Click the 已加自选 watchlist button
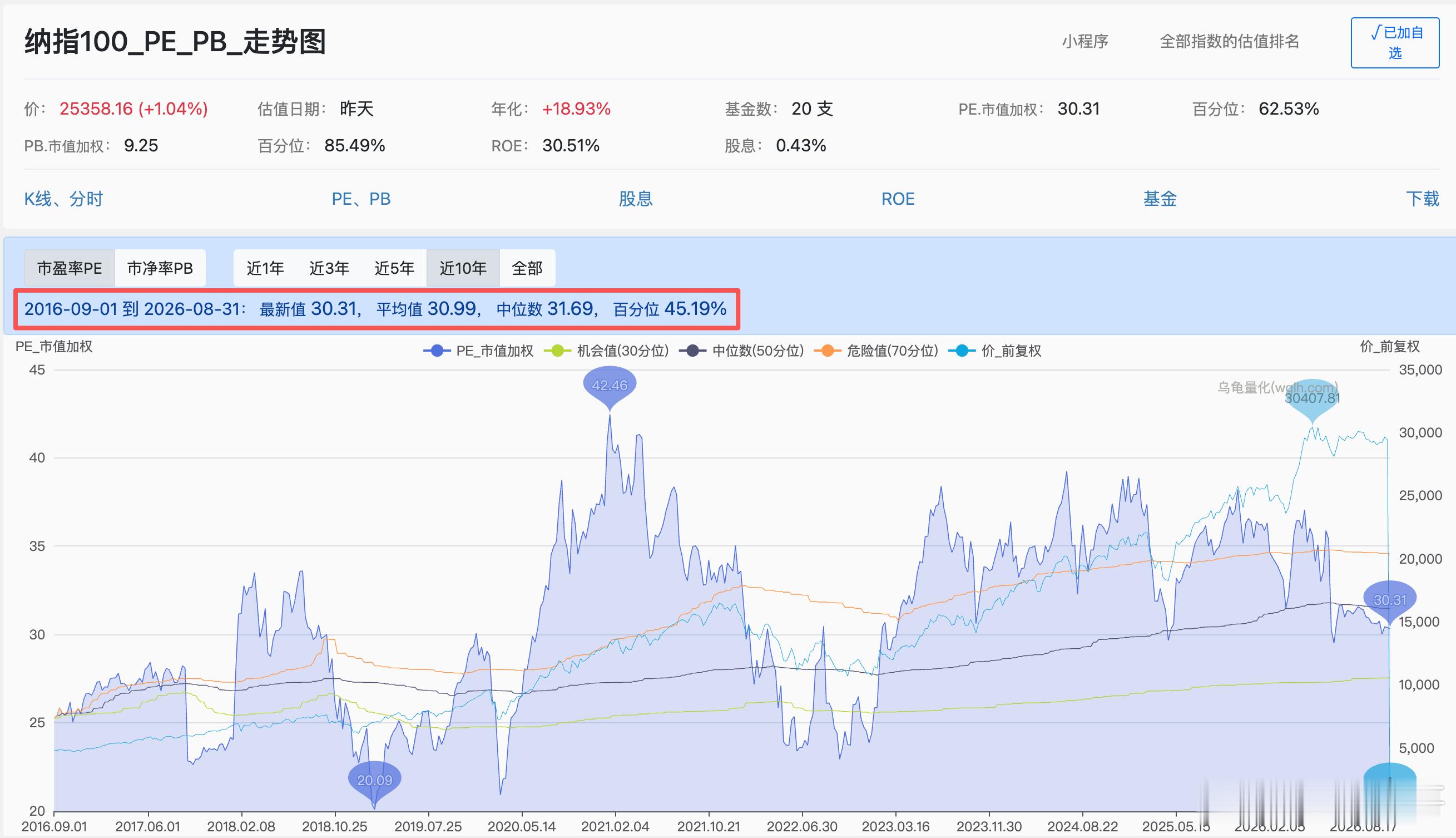This screenshot has height=838, width=1456. 1394,43
